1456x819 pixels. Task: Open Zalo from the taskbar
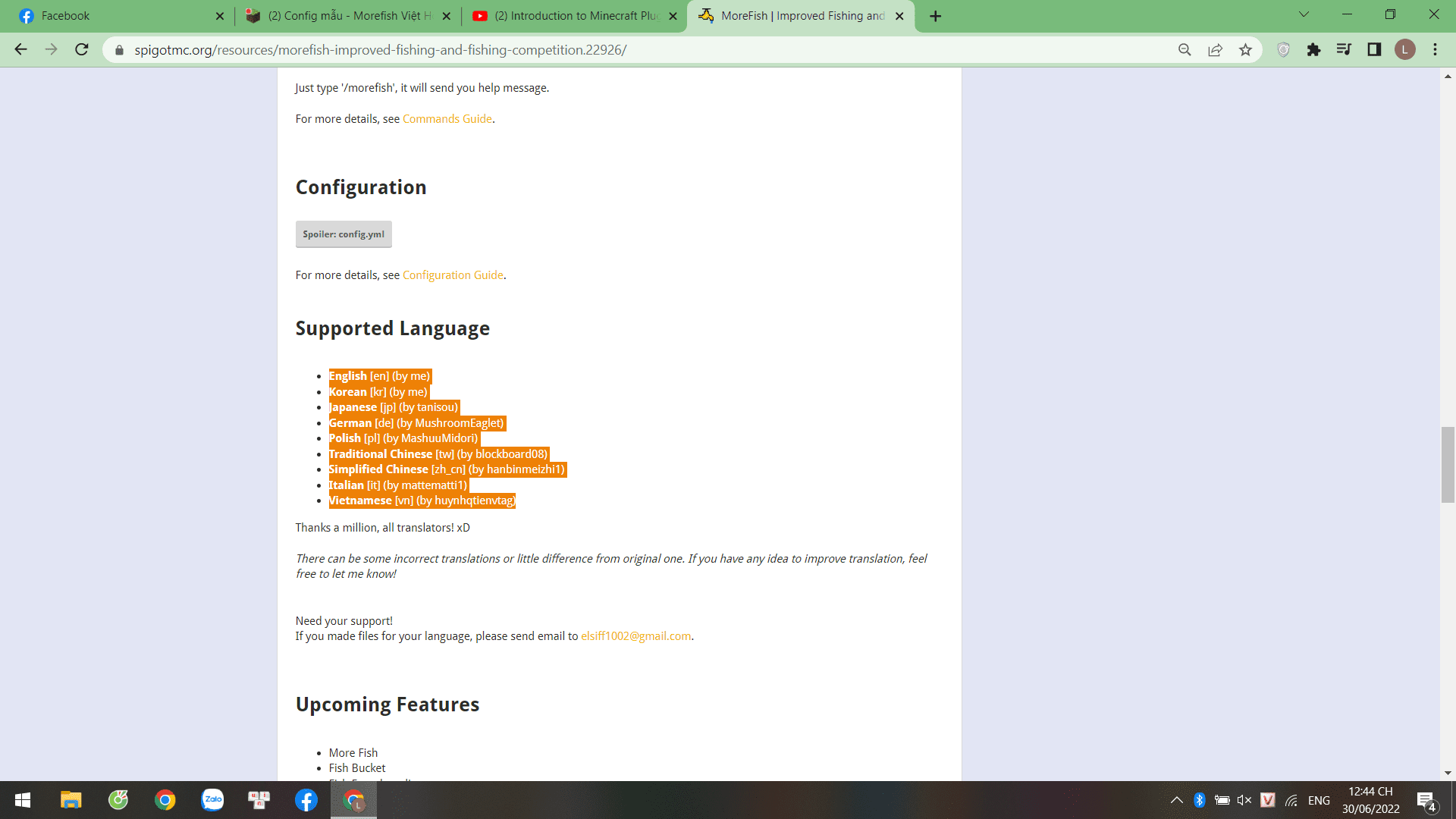(x=212, y=800)
